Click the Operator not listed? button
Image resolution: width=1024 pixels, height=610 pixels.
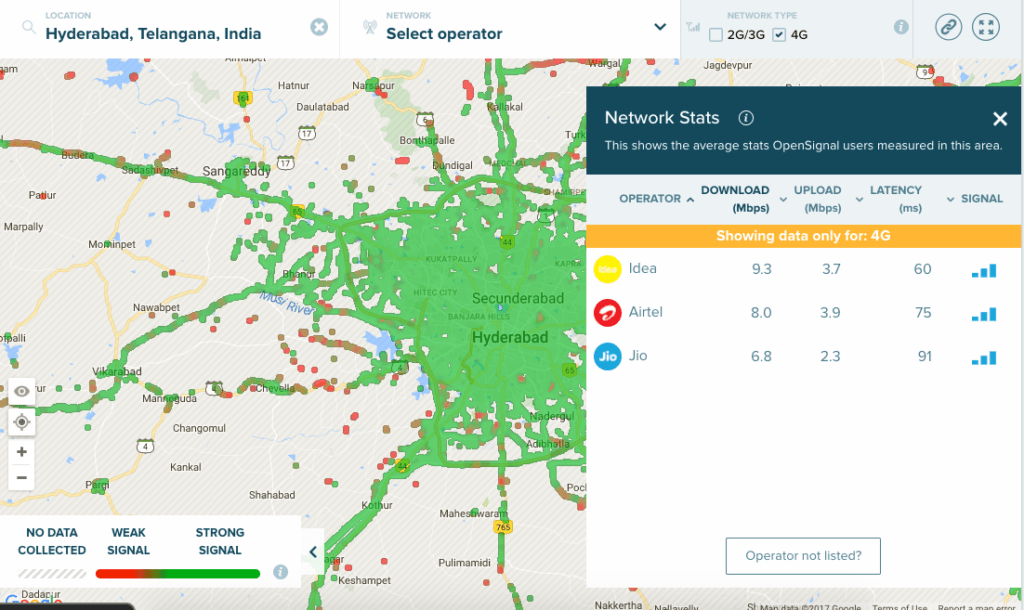[803, 556]
